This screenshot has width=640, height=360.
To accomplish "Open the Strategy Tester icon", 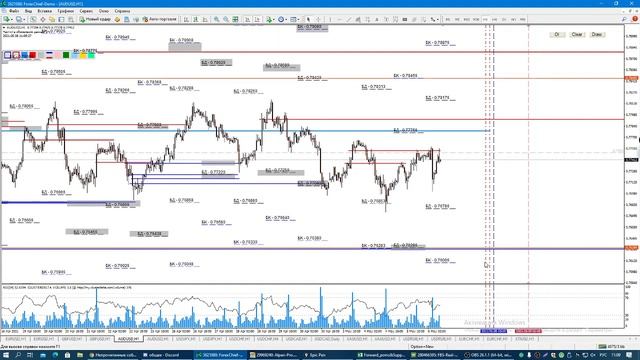I will 71,19.
